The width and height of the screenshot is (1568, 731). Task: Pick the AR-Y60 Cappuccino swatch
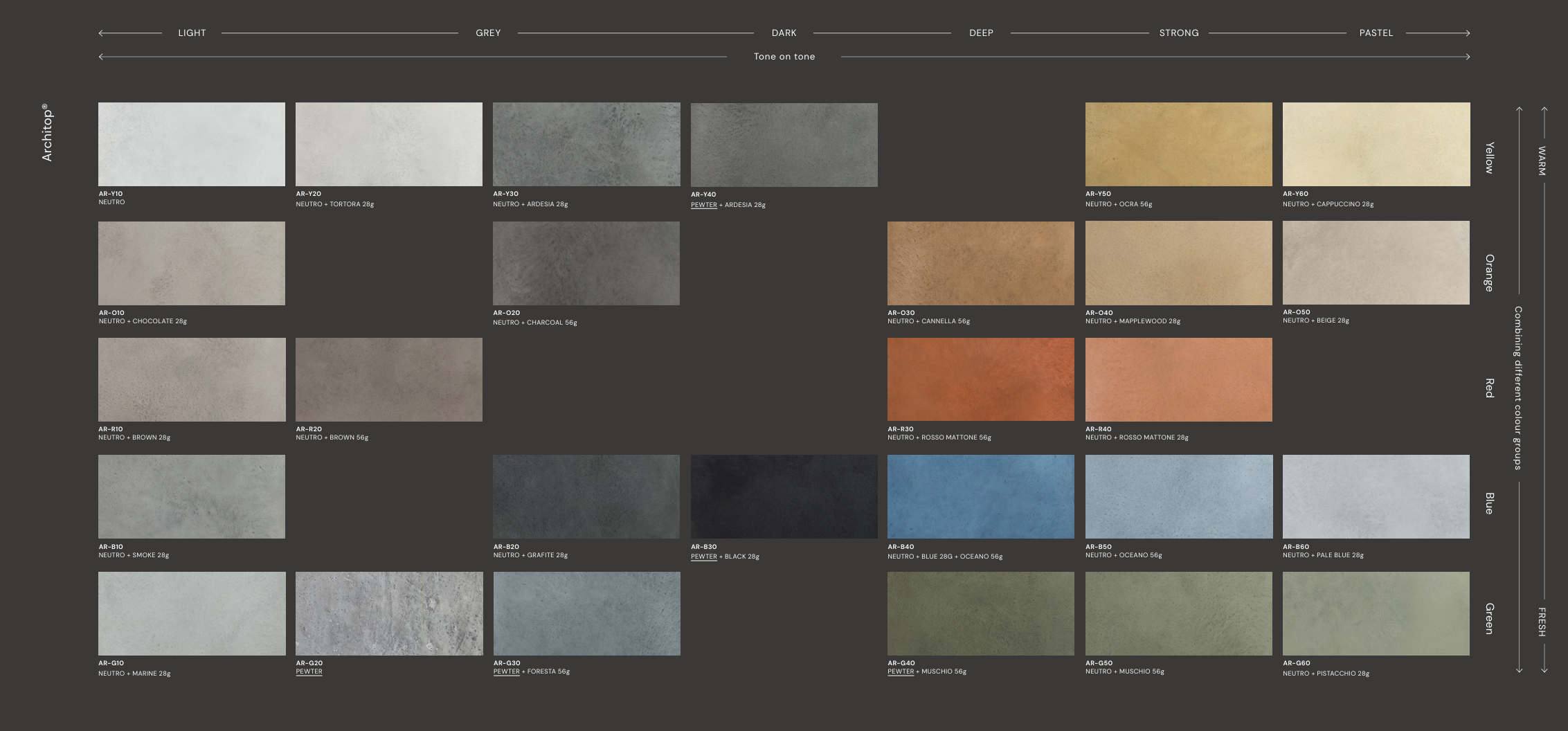coord(1376,144)
